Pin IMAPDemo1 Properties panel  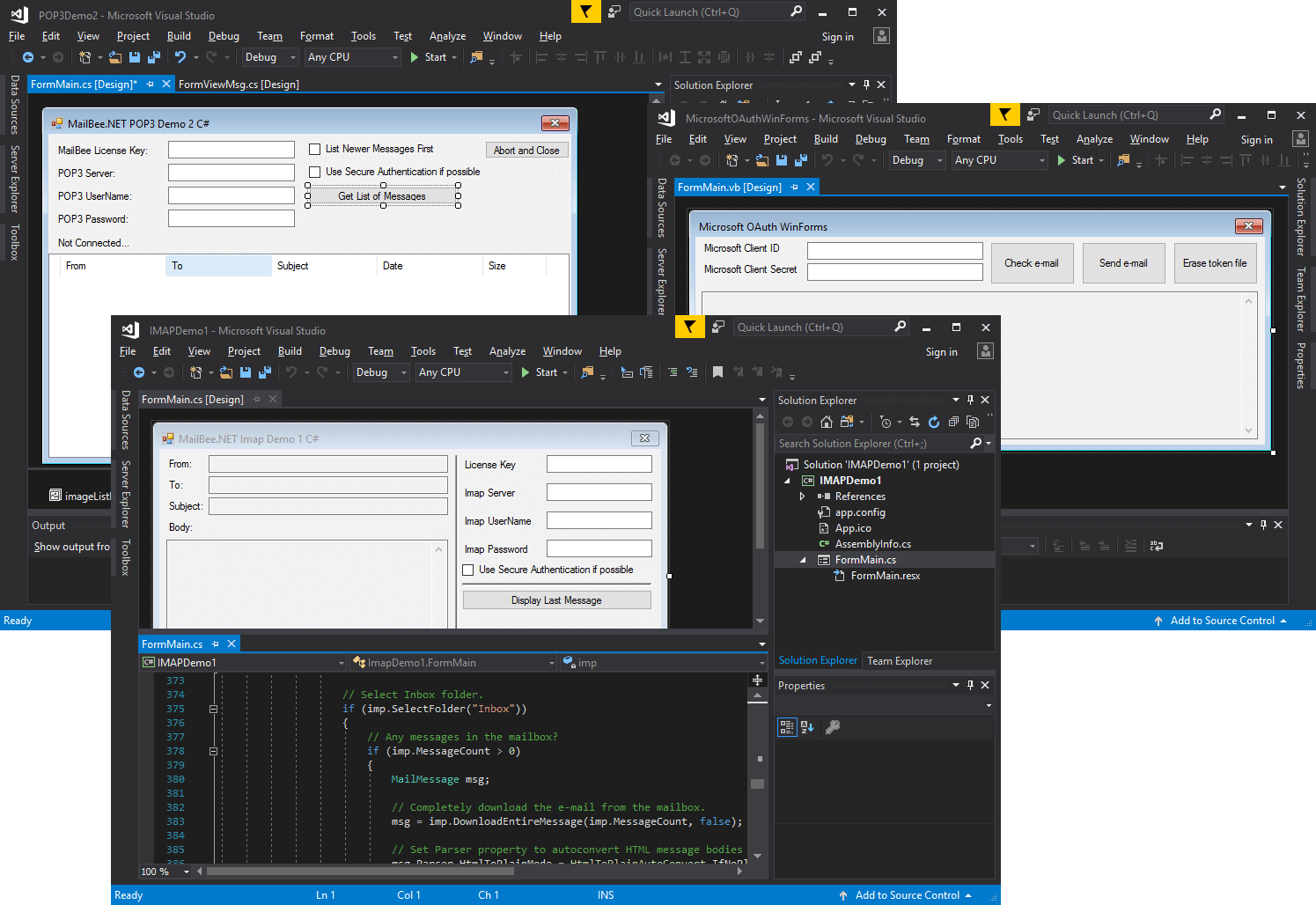(970, 685)
